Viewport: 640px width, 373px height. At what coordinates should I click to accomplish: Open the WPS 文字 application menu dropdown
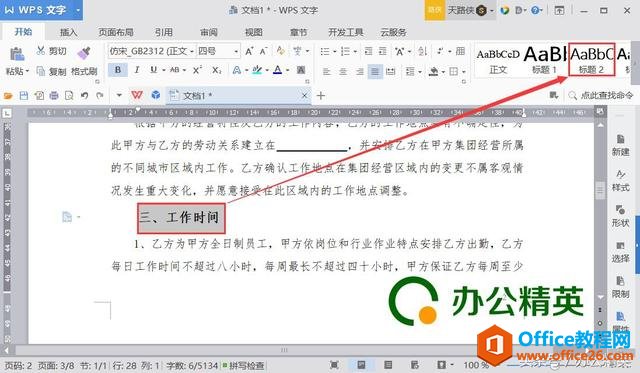point(78,10)
